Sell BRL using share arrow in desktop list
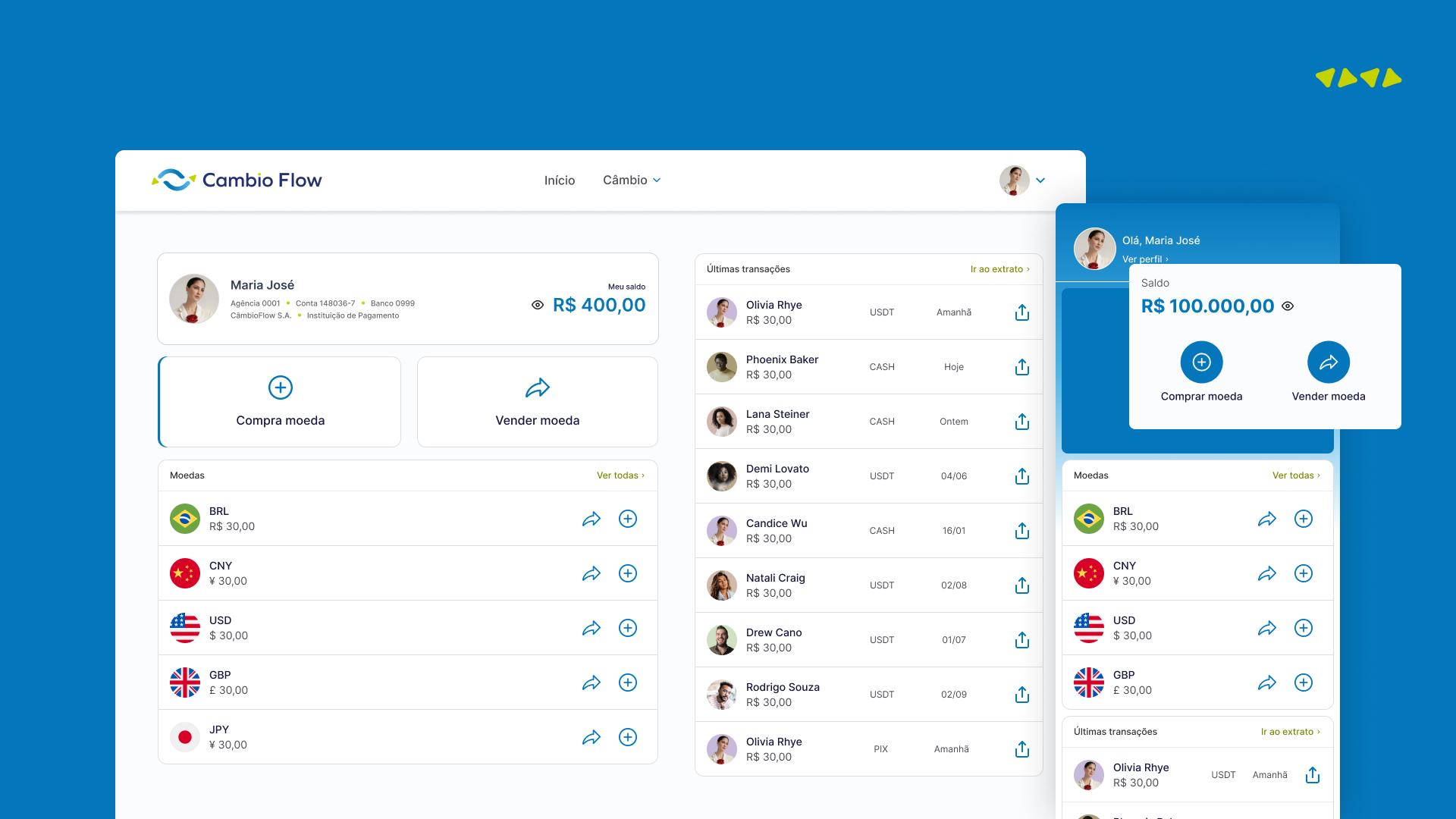1456x819 pixels. [x=591, y=519]
